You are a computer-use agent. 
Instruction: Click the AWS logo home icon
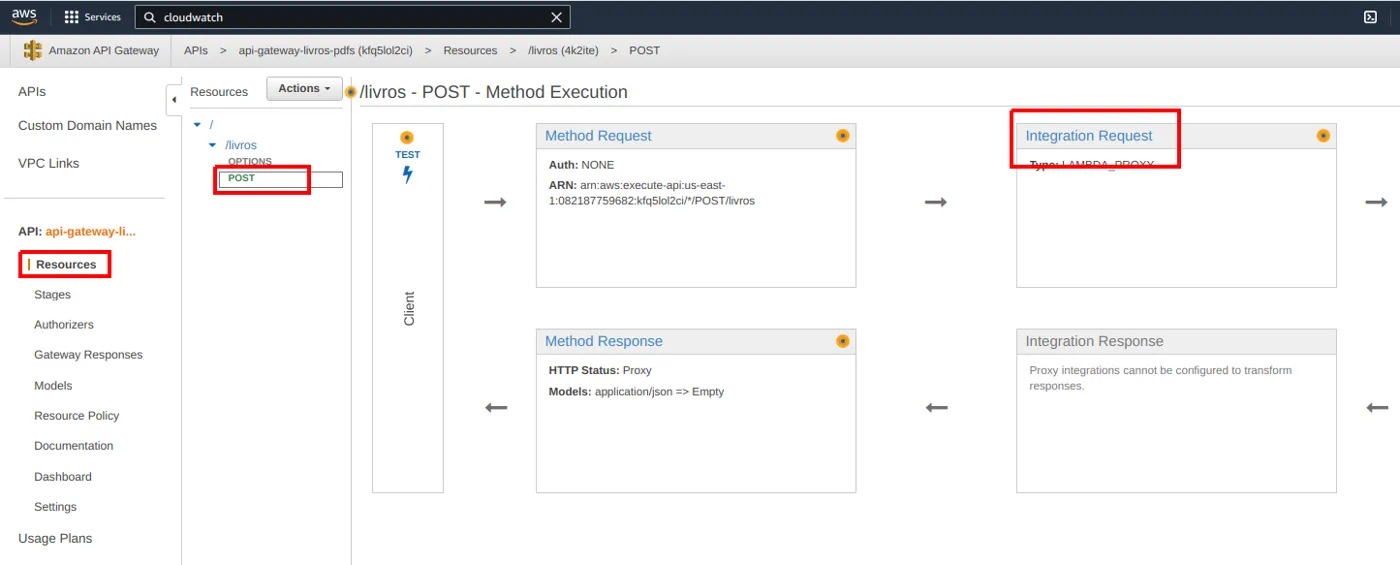pos(25,16)
